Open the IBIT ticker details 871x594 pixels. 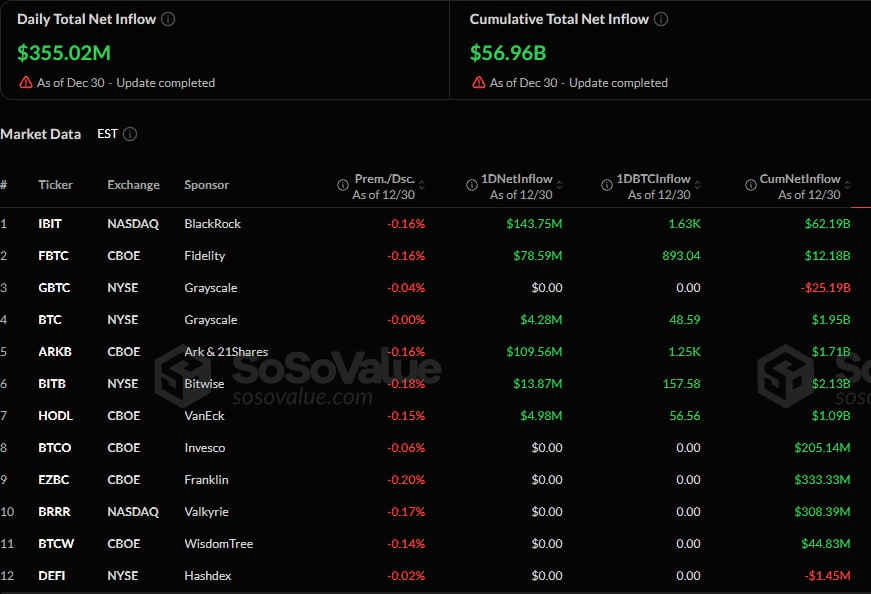pos(49,223)
